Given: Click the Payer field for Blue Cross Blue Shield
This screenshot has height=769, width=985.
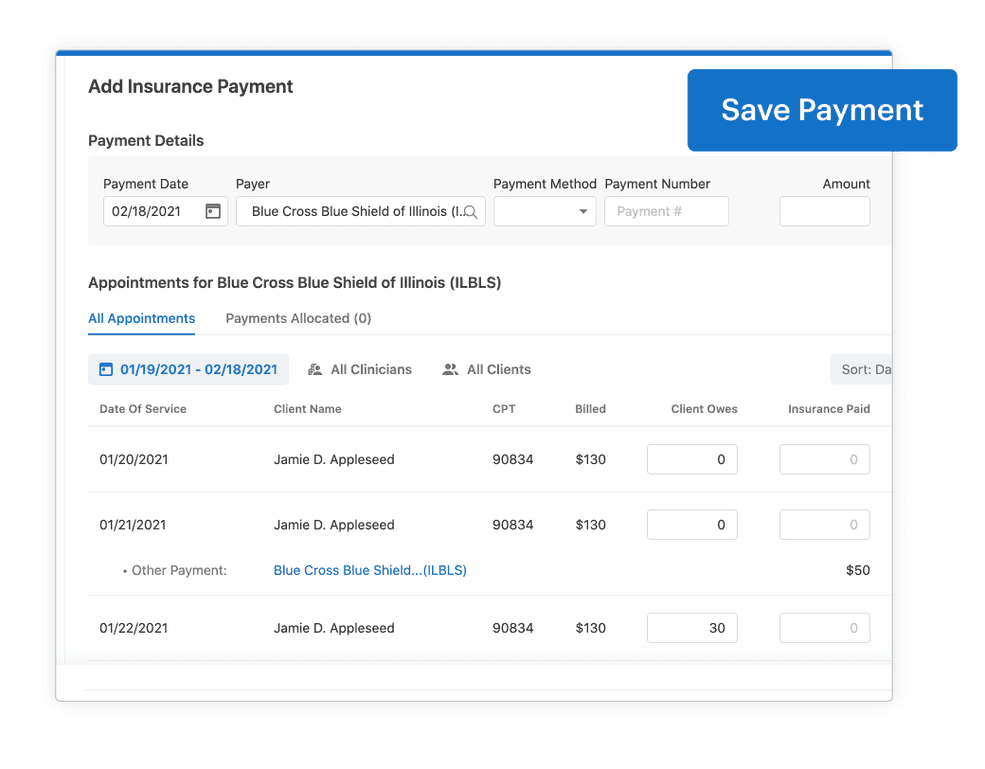Looking at the screenshot, I should (x=361, y=211).
